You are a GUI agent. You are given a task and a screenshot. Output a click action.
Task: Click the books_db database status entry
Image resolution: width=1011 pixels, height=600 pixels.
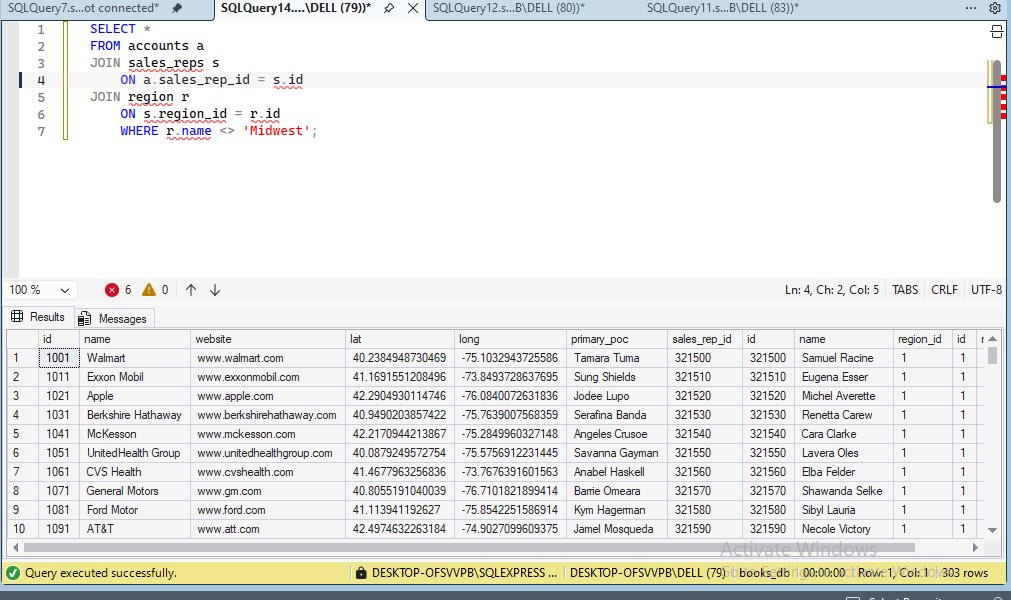(764, 572)
